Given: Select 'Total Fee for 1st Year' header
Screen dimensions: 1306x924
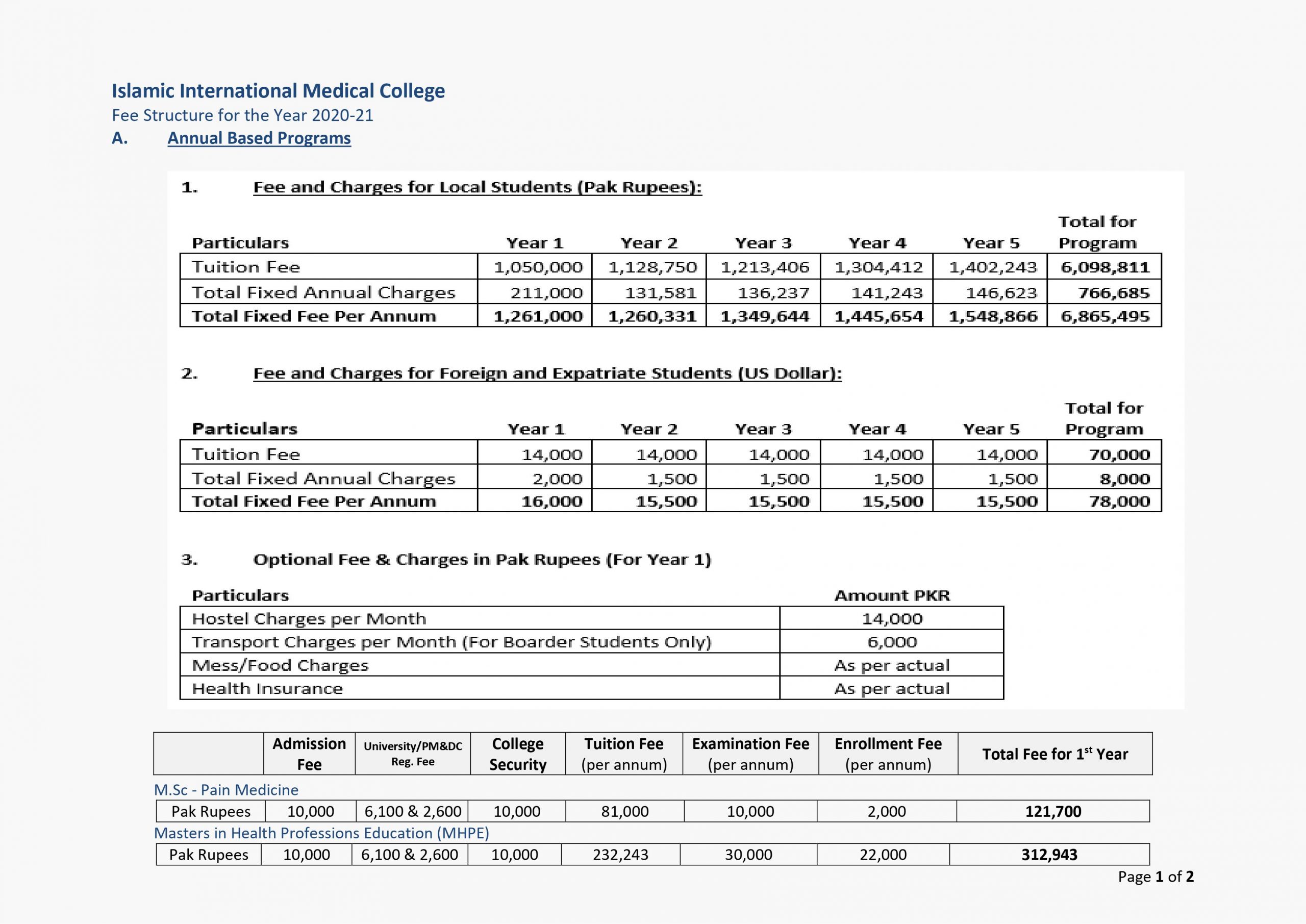Looking at the screenshot, I should click(1055, 754).
